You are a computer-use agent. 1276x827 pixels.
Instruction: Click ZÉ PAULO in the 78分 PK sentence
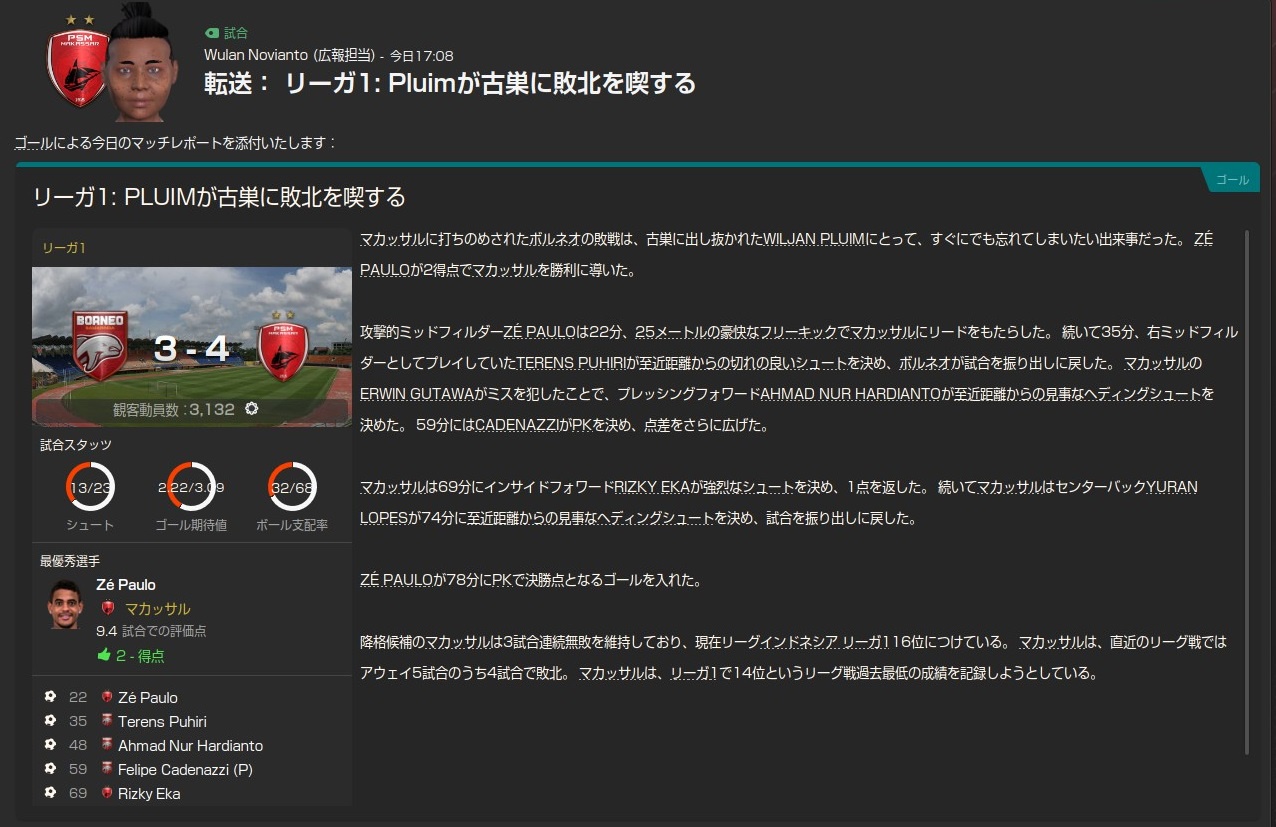point(397,580)
